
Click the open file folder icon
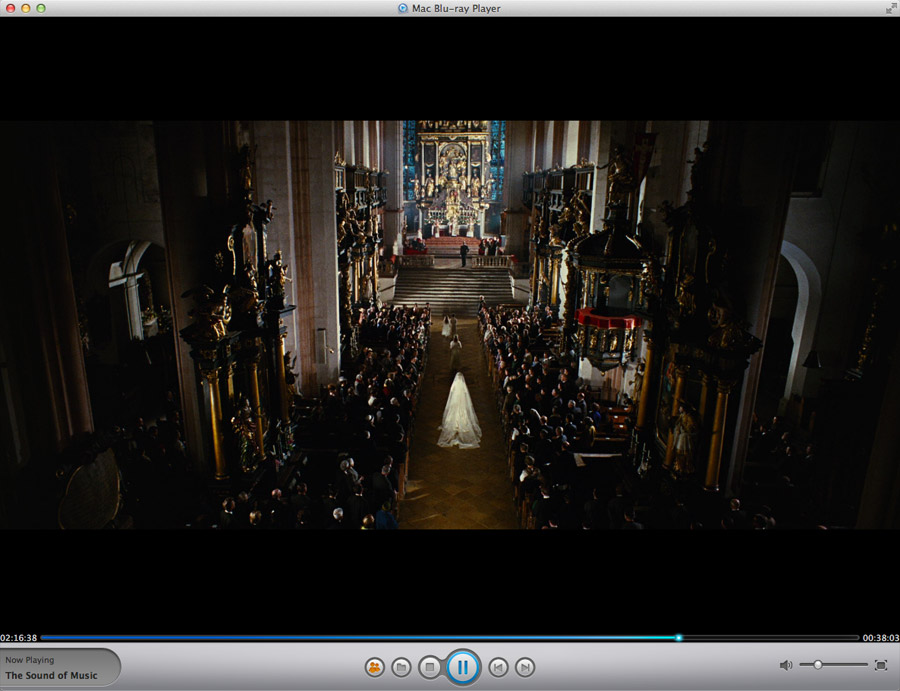[x=401, y=667]
